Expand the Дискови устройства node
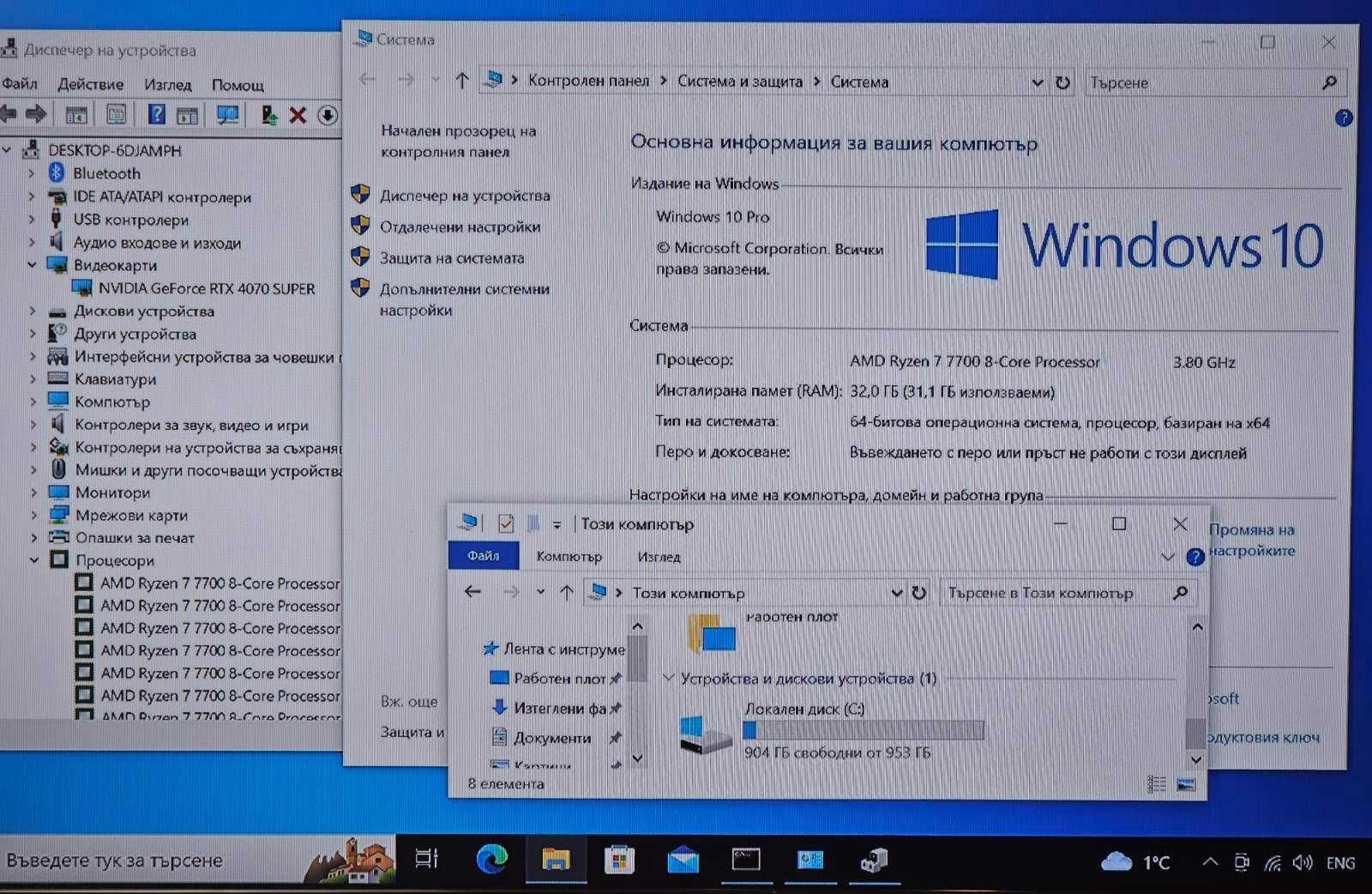This screenshot has height=894, width=1372. point(33,311)
